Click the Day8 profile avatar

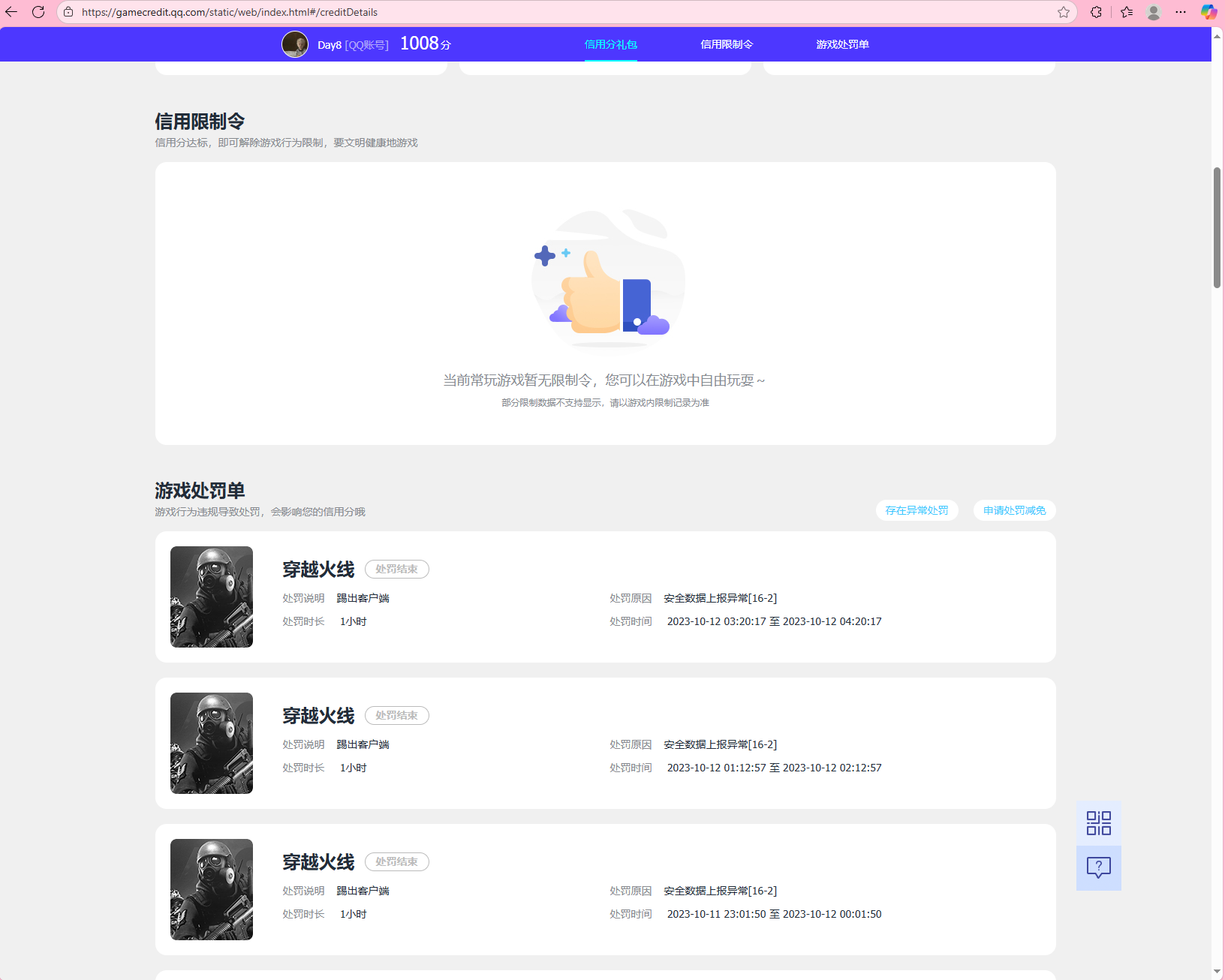[295, 44]
